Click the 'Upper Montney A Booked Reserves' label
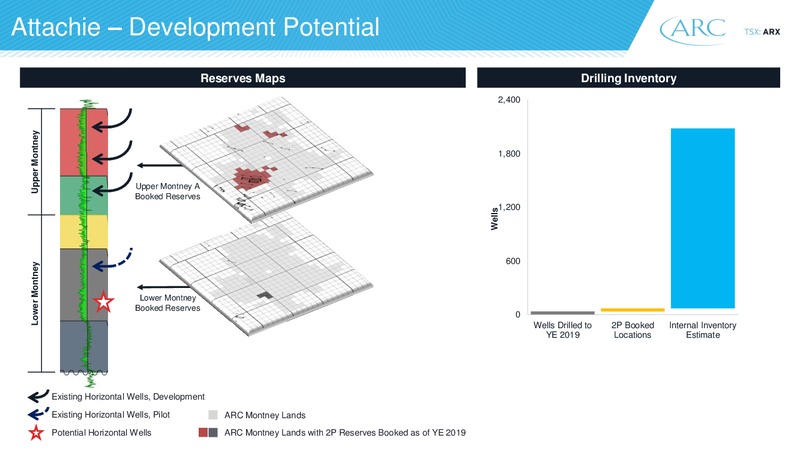This screenshot has height=450, width=800. coord(167,191)
